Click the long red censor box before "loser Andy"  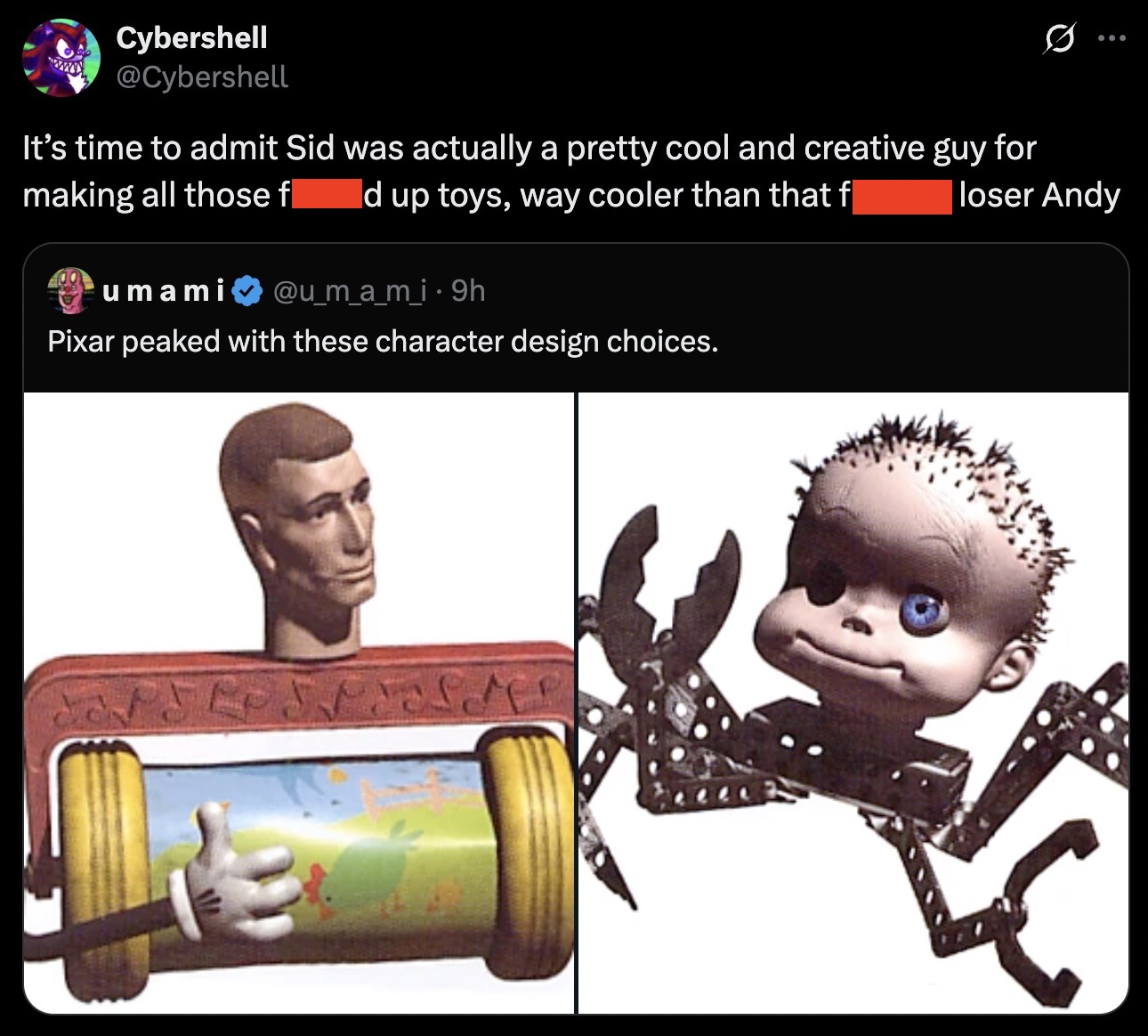(902, 196)
